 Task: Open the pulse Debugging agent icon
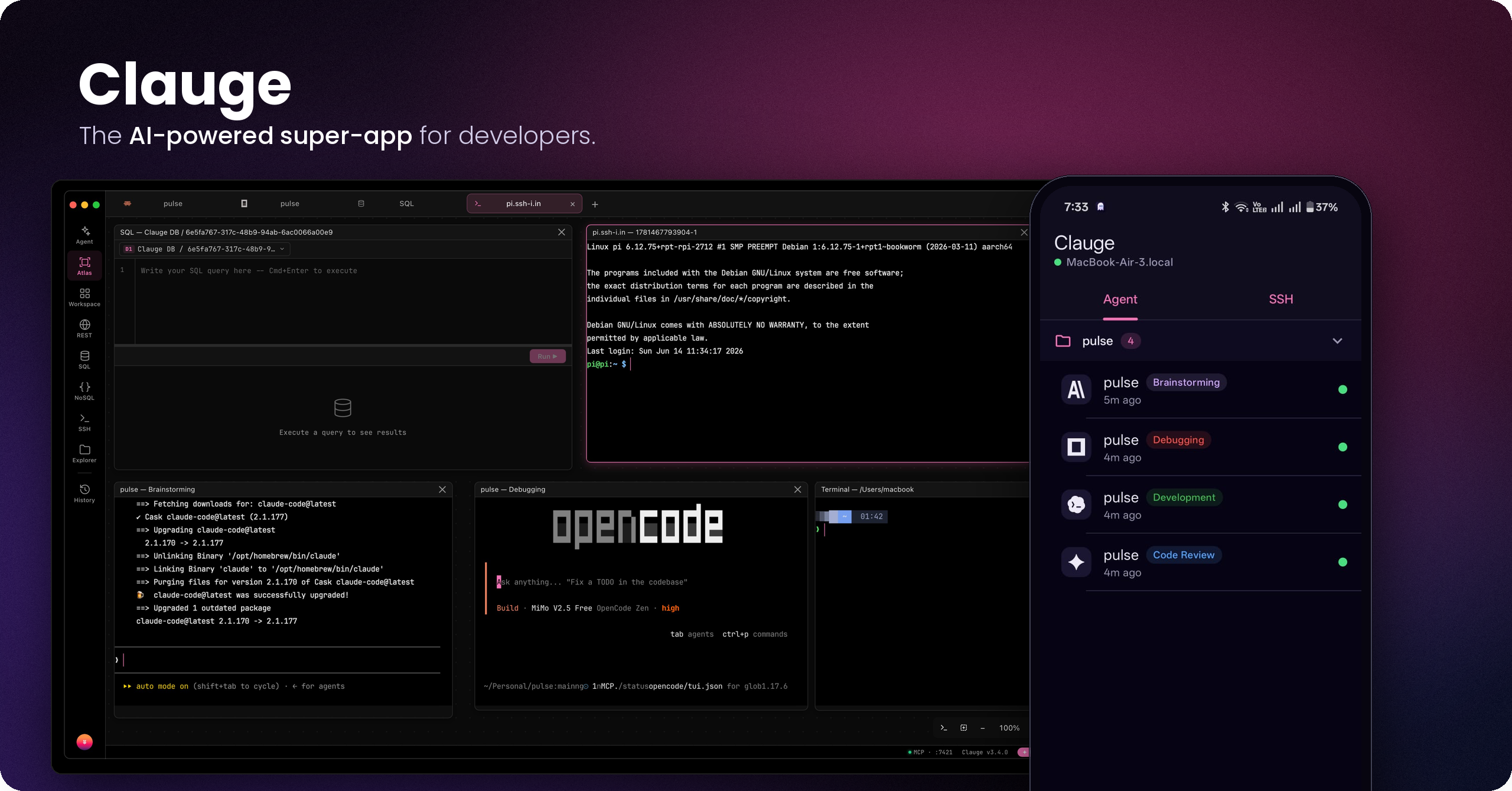click(1076, 447)
